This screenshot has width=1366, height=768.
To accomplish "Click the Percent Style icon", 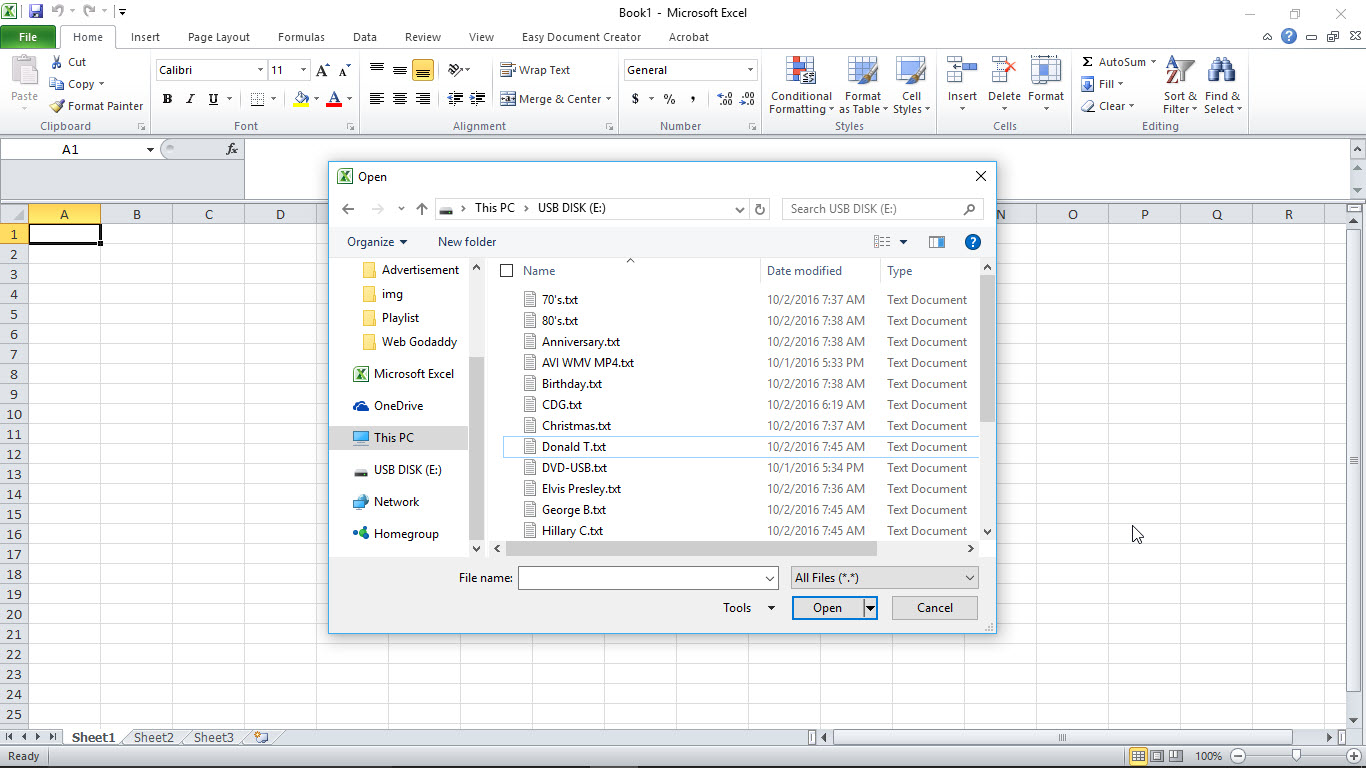I will tap(669, 99).
